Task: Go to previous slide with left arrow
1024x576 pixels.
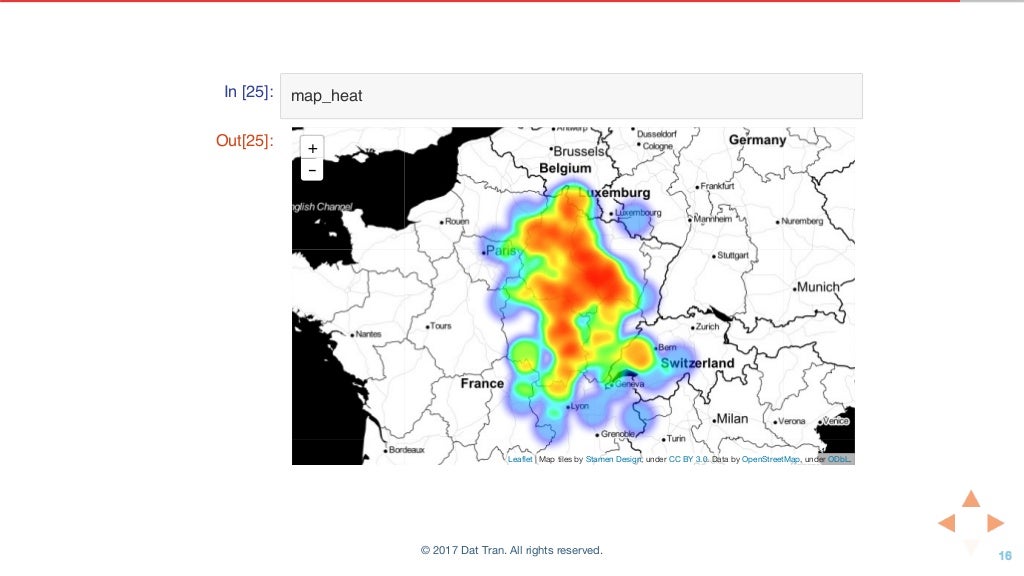Action: (x=947, y=522)
